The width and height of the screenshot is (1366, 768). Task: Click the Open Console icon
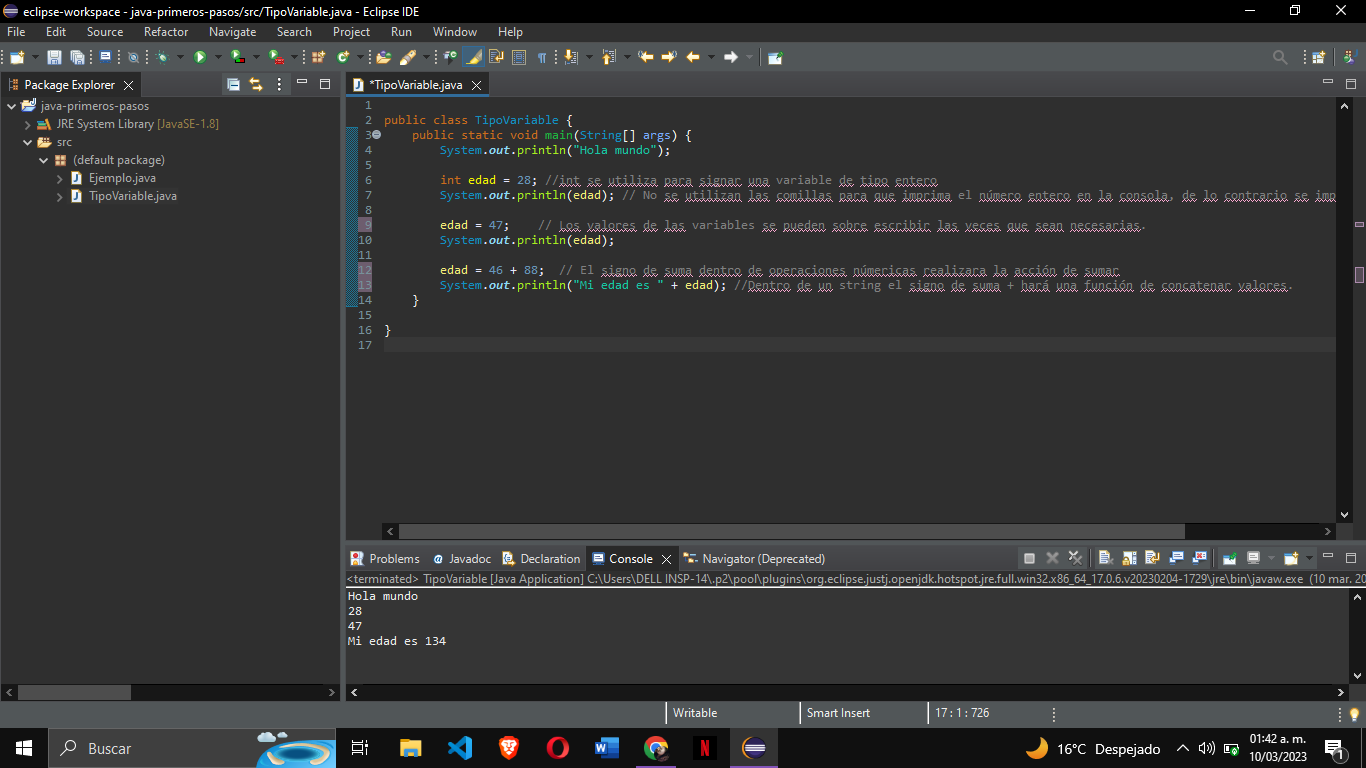1291,558
